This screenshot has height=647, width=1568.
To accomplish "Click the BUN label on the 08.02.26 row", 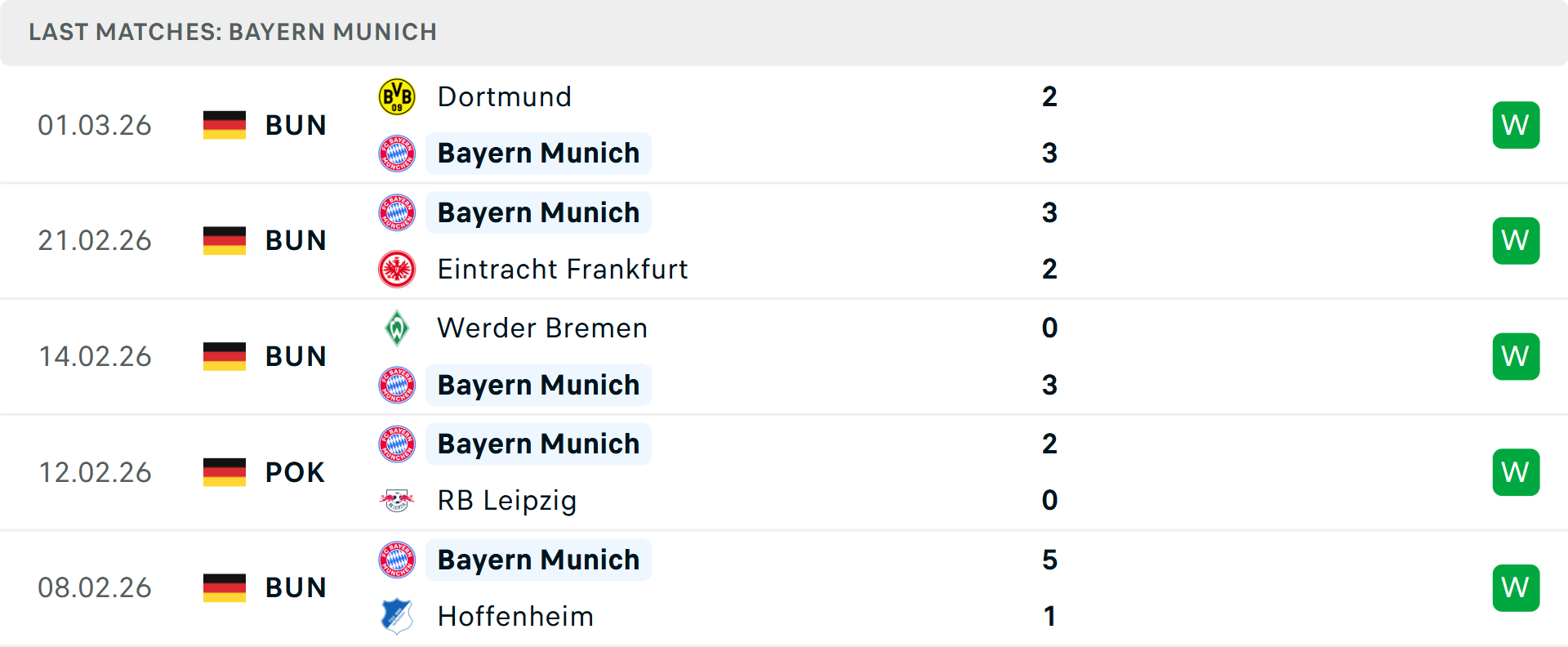I will pos(295,587).
